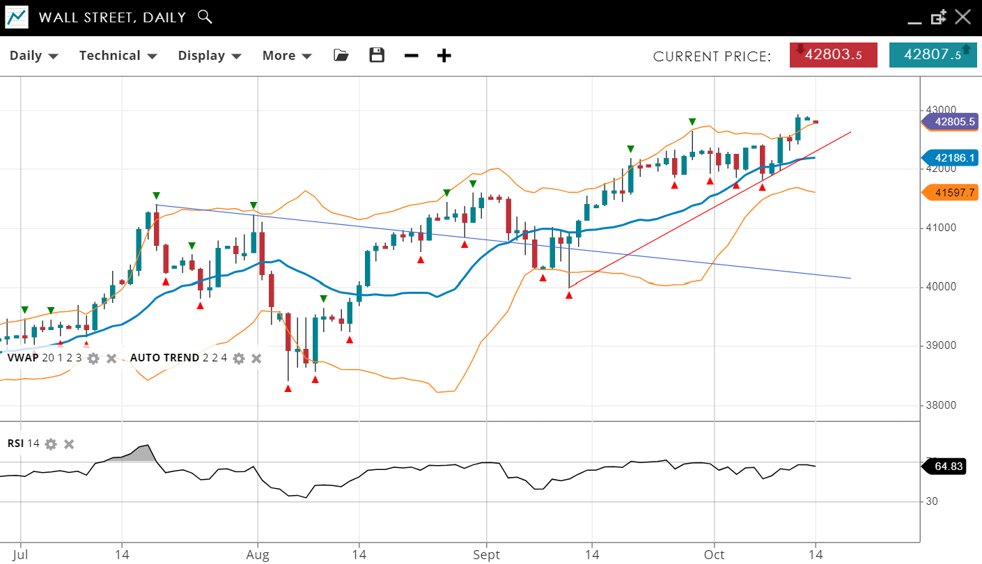The height and width of the screenshot is (564, 982).
Task: Pop out the chart window
Action: click(938, 17)
